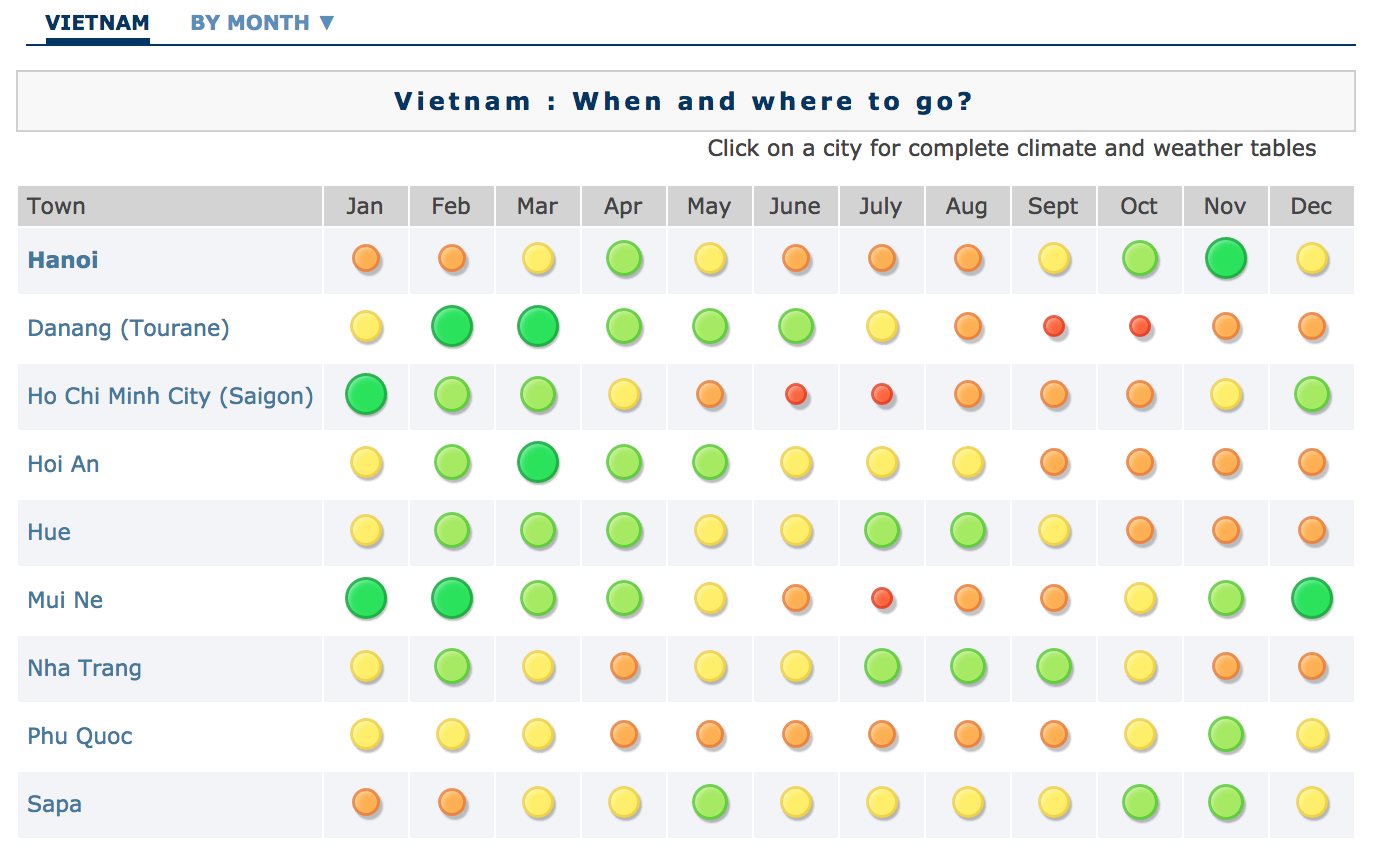Click Hanoi's dark green November indicator

(x=1225, y=258)
